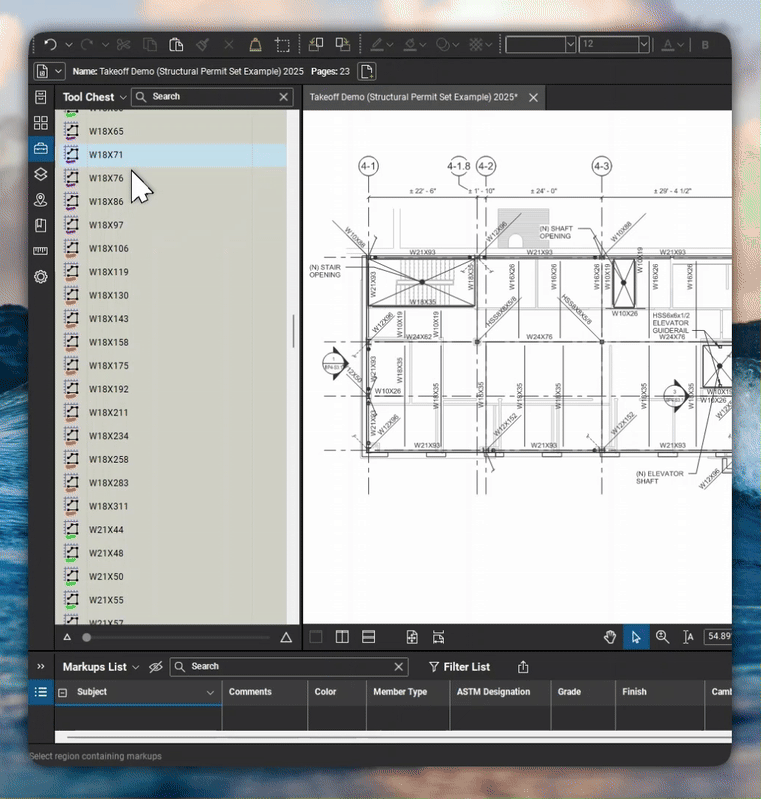Click the Undo arrow icon

pos(50,45)
